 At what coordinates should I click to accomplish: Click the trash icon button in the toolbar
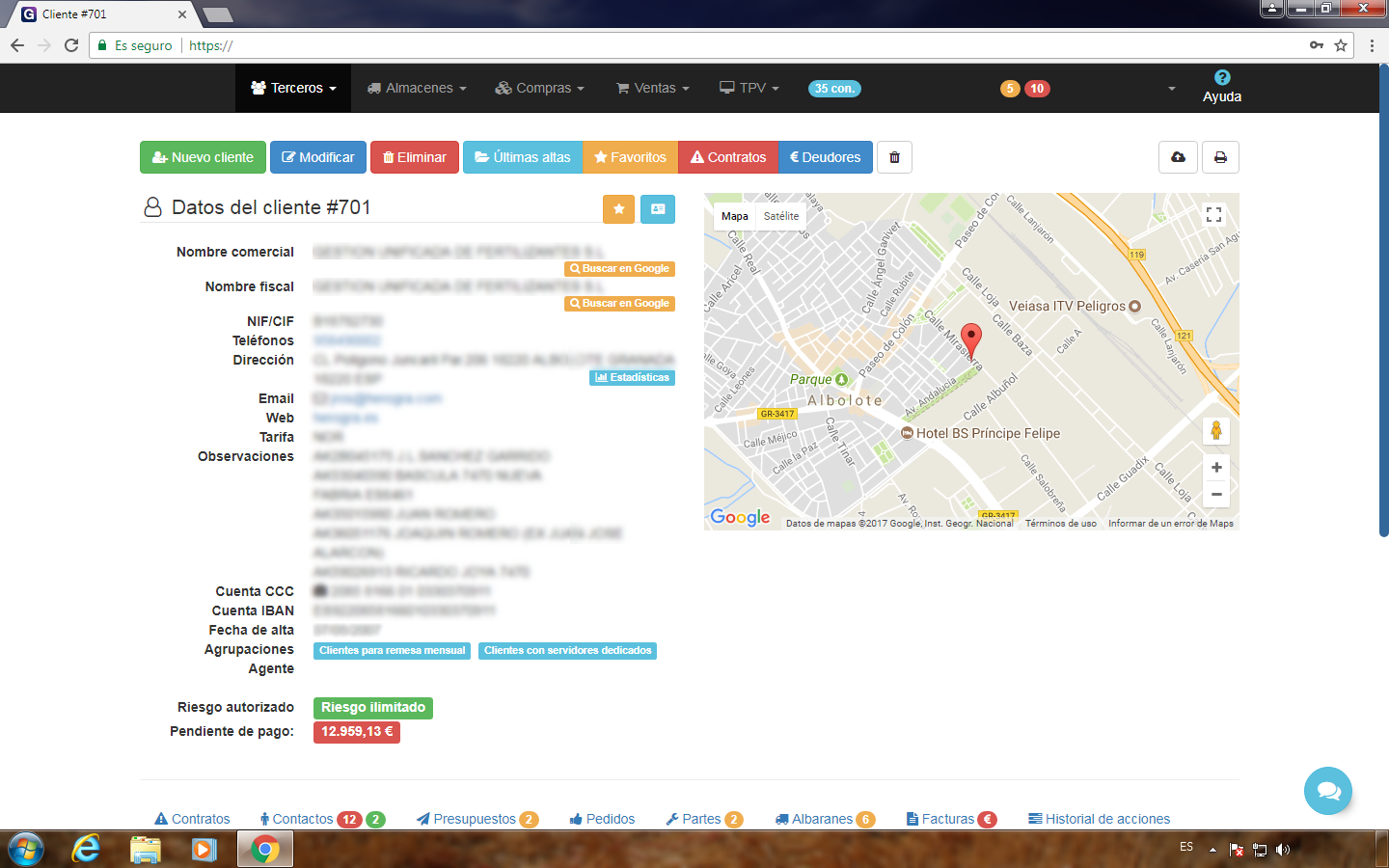[894, 157]
